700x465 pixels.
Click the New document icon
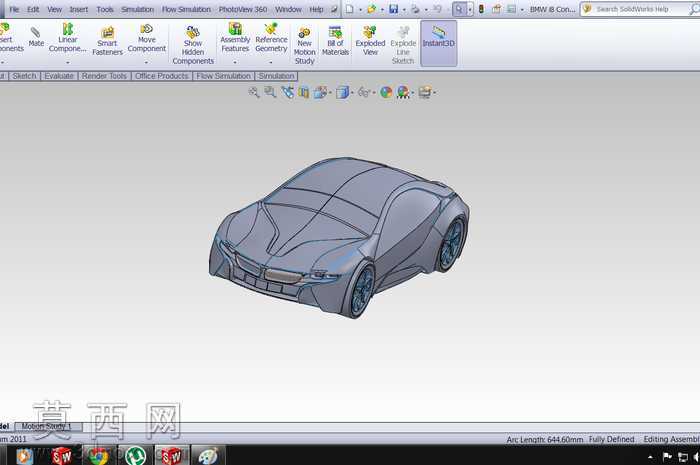(x=350, y=9)
